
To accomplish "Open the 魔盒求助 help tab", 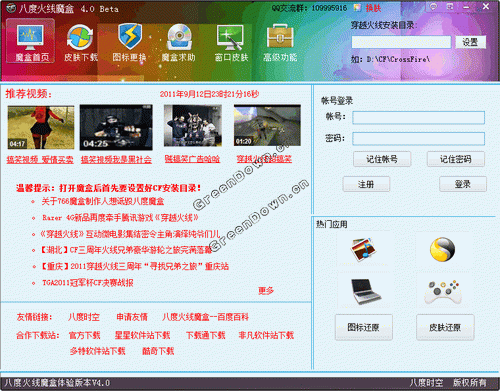I will [179, 43].
